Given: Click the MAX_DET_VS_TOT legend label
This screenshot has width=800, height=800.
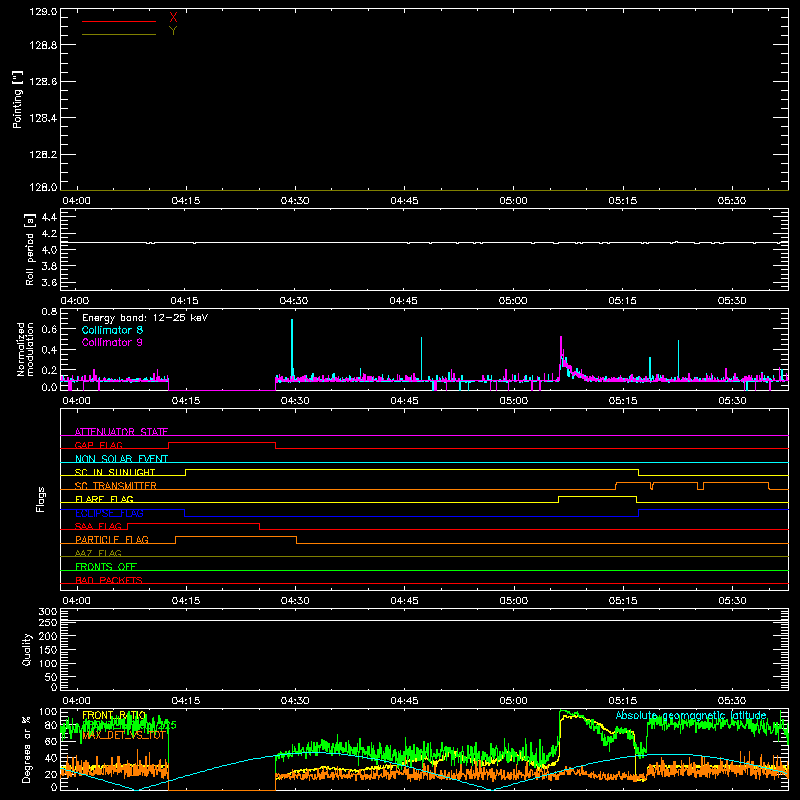Looking at the screenshot, I should (123, 736).
